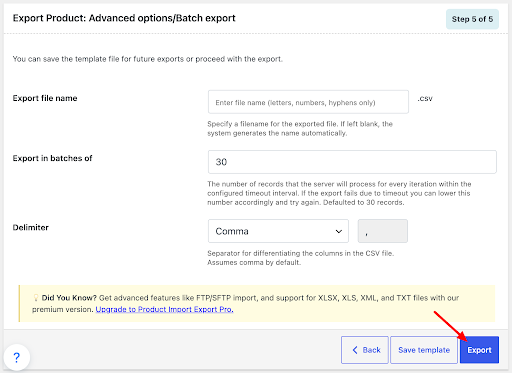
Task: Click 'system generates the name automatically' text
Action: click(277, 133)
